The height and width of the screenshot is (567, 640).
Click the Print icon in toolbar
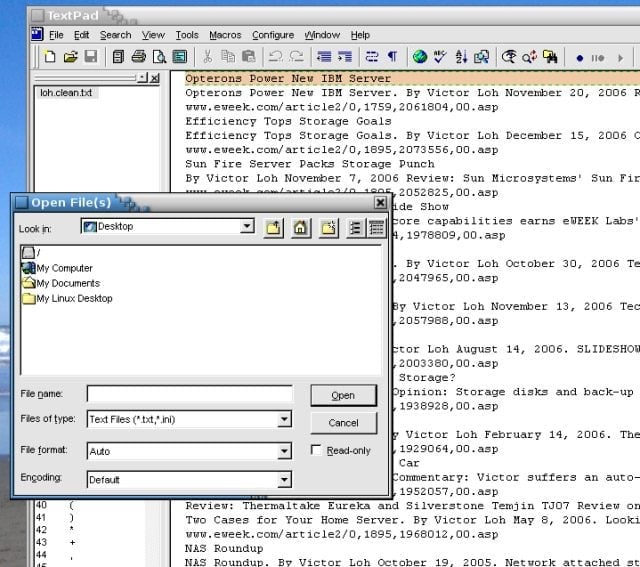click(x=138, y=56)
